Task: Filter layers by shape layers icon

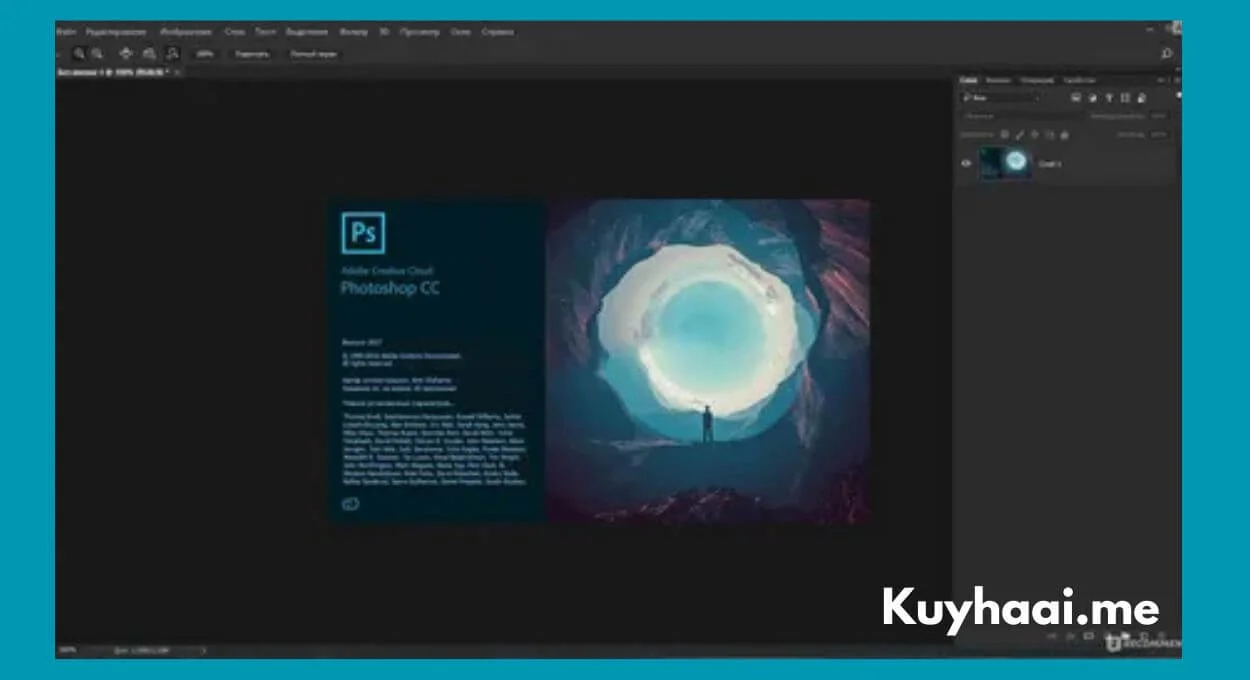Action: [x=1125, y=98]
